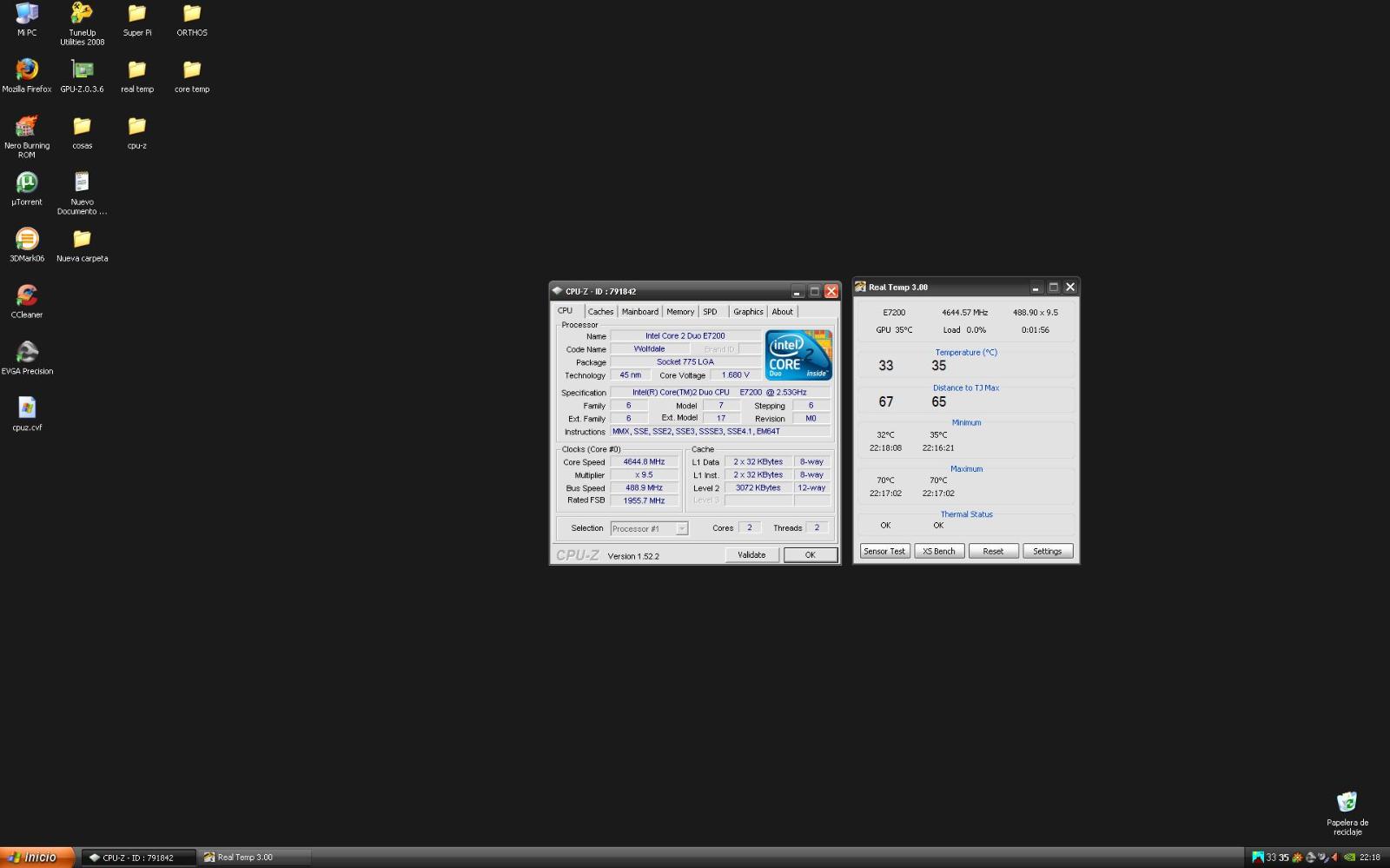Click the EVGA Precision tray icon
The width and height of the screenshot is (1390, 868).
point(1311,857)
